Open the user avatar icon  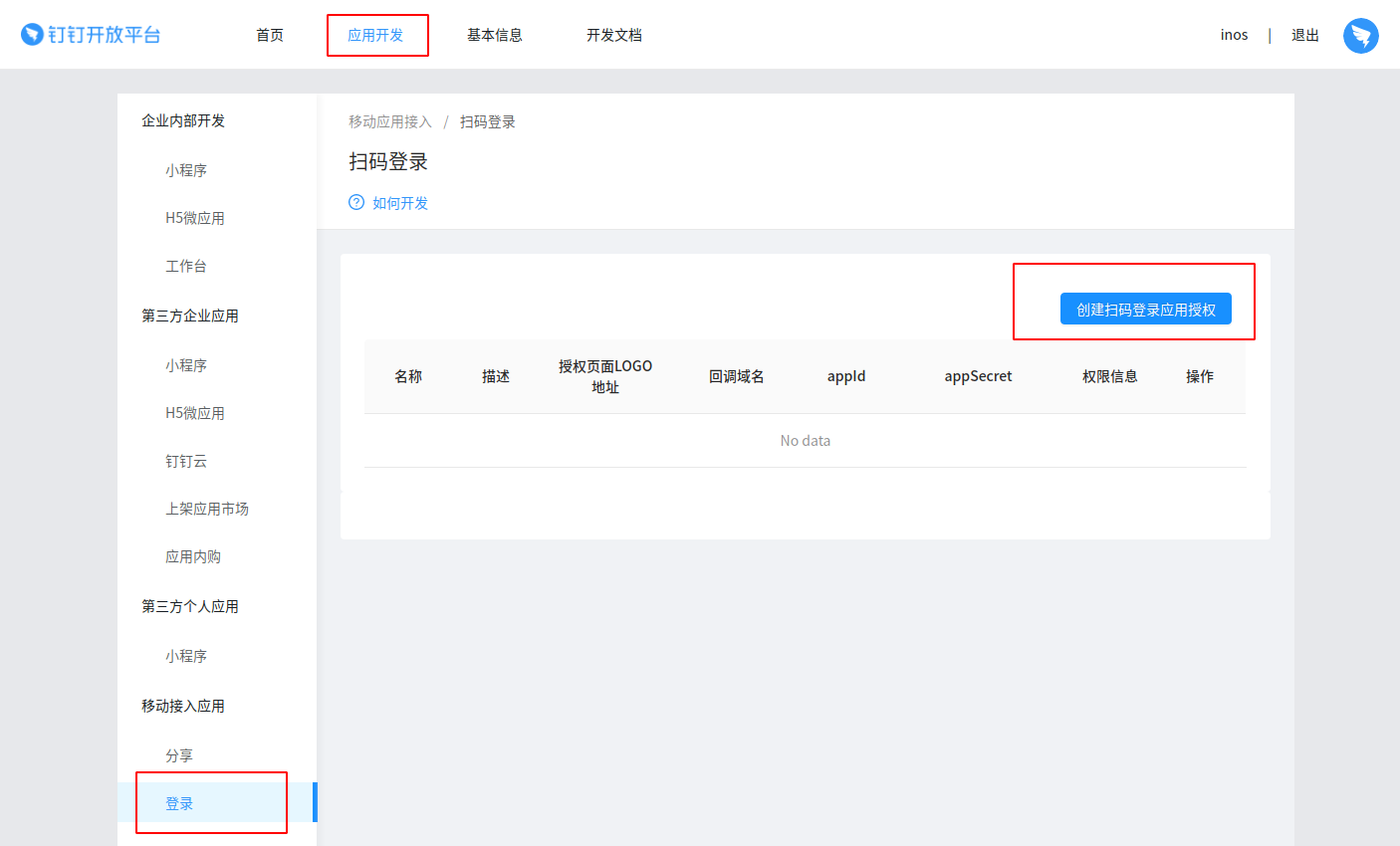[x=1360, y=36]
